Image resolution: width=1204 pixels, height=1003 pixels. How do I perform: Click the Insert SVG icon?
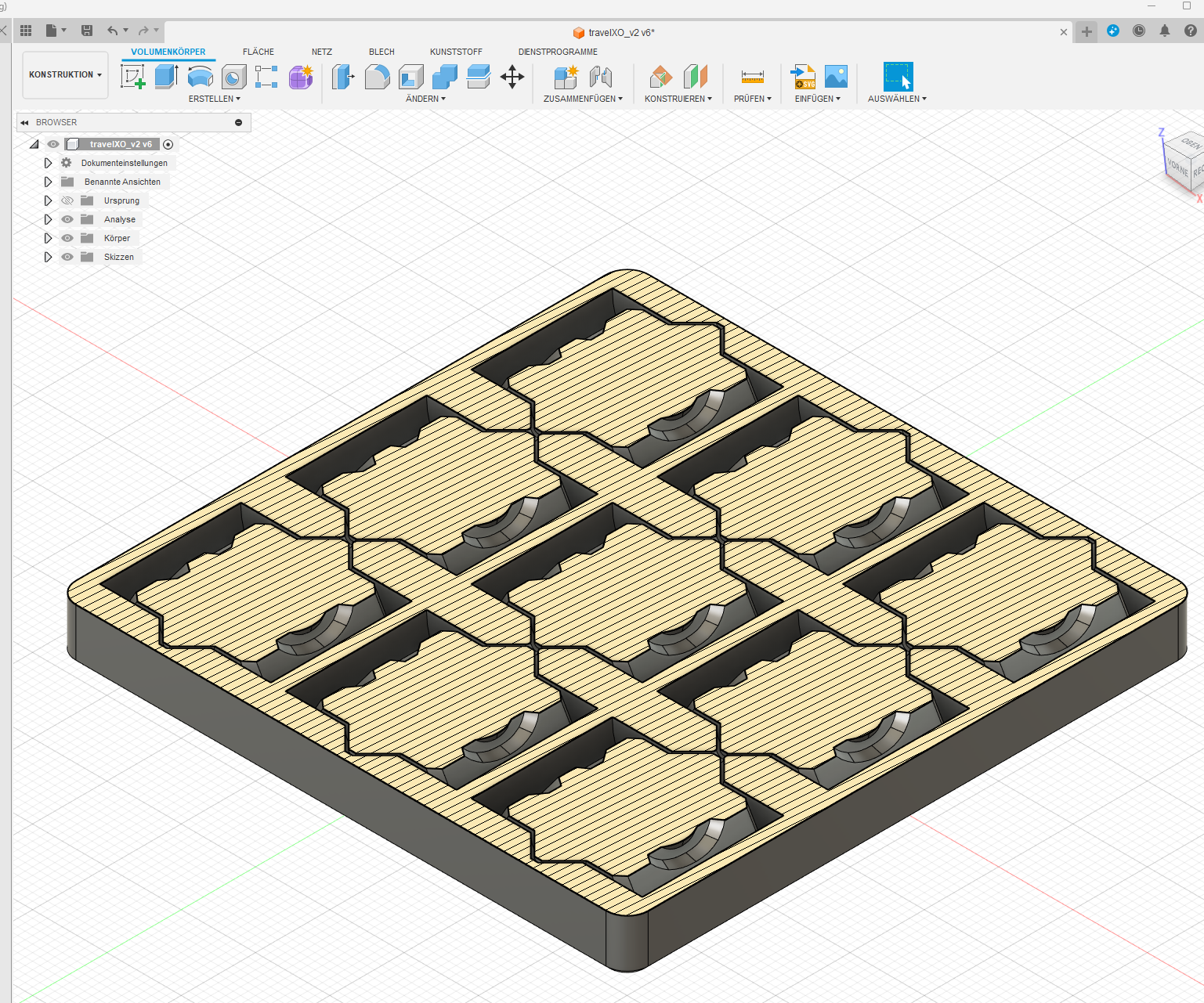coord(804,77)
